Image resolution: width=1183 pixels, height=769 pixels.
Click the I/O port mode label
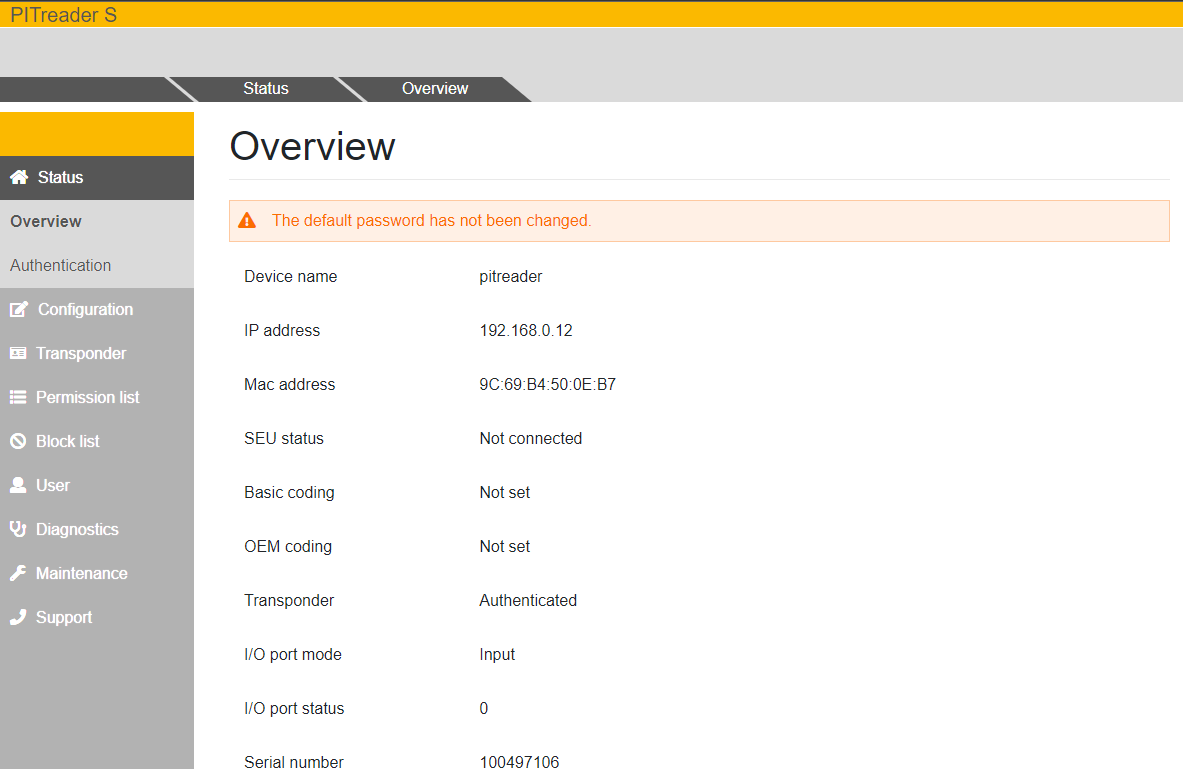click(x=293, y=654)
